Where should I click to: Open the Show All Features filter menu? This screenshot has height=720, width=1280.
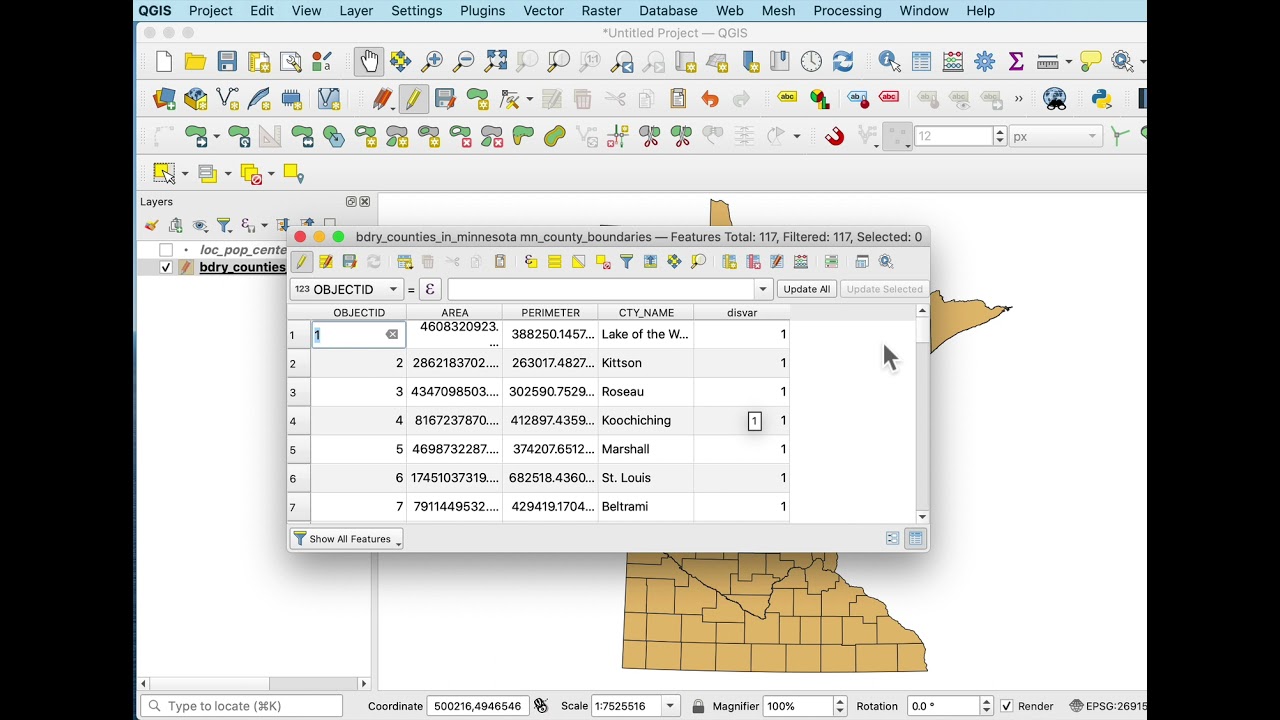(346, 539)
